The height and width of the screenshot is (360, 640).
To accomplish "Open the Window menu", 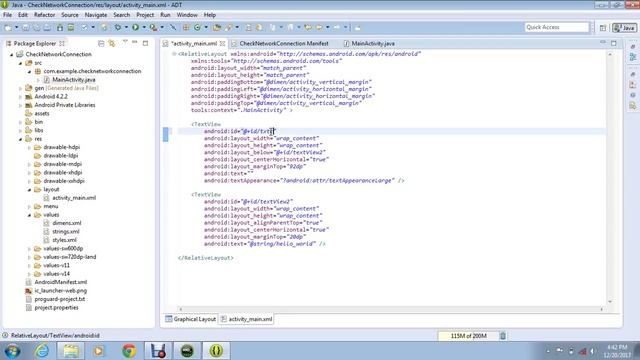I will pos(187,15).
